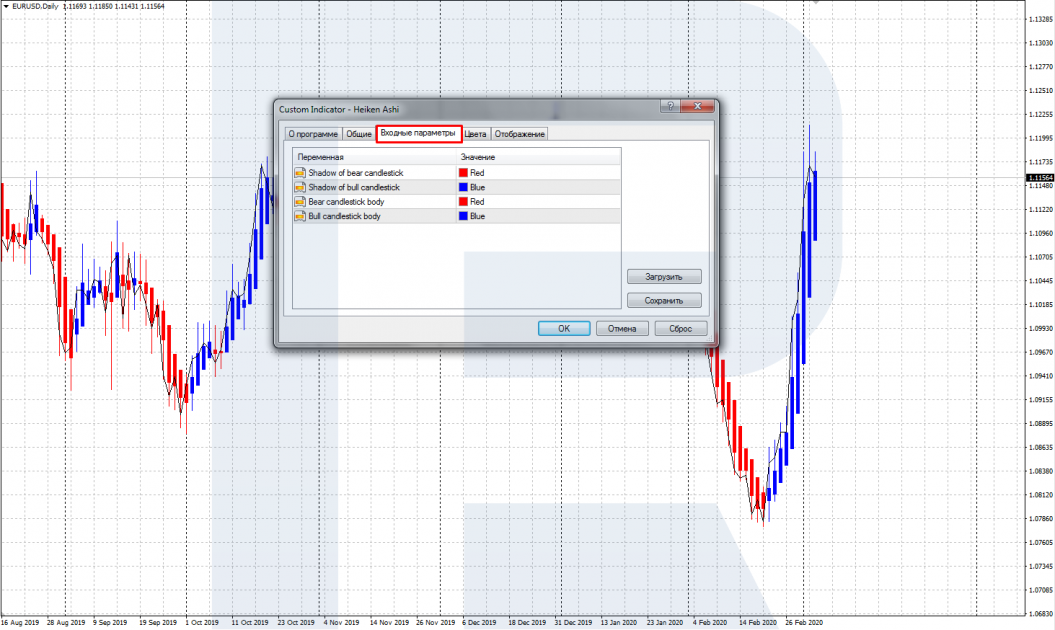The image size is (1055, 630).
Task: Open the 'О программе' tab
Action: [x=313, y=134]
